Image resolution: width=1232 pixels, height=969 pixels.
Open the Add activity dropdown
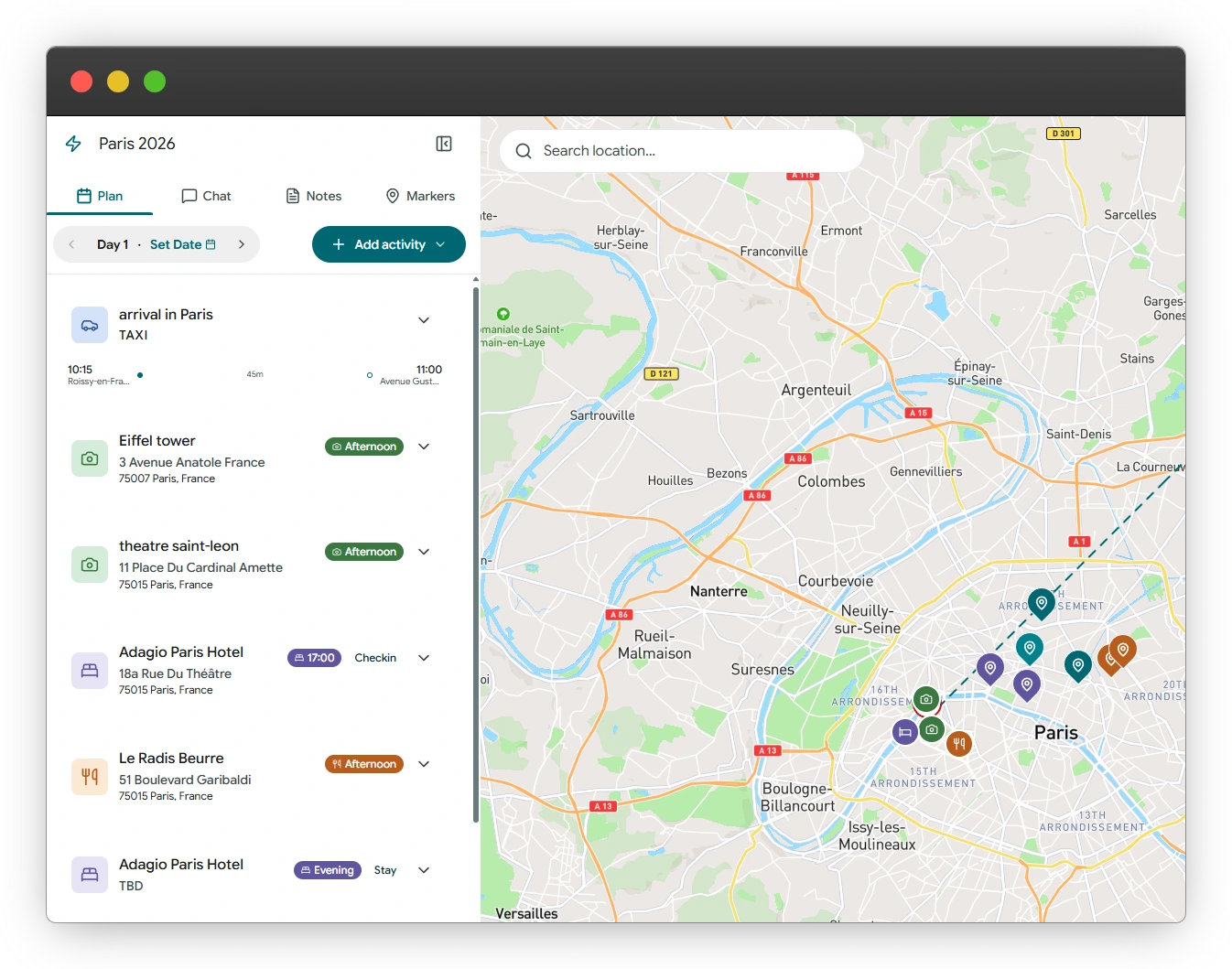pyautogui.click(x=389, y=244)
